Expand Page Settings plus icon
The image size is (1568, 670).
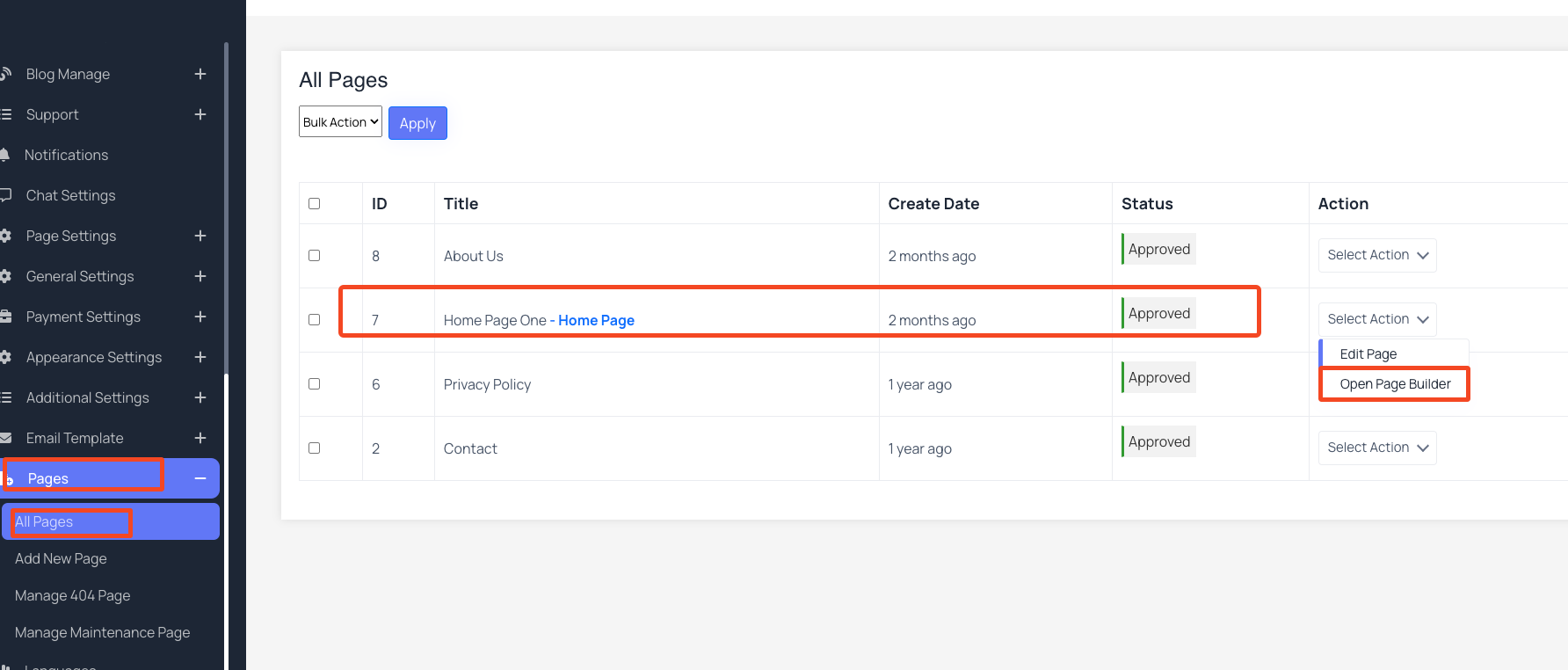200,236
